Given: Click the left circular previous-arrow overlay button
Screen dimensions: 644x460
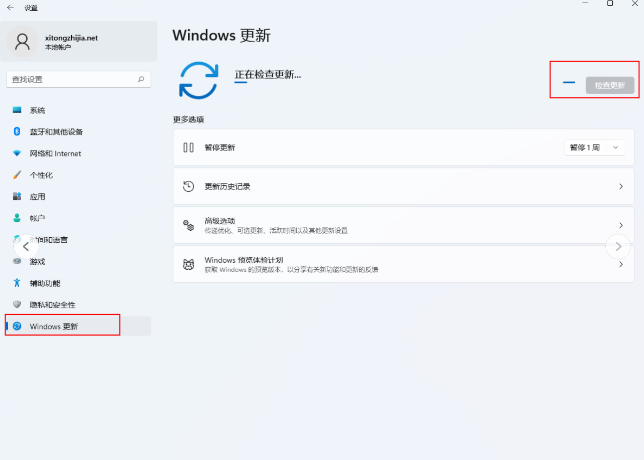Looking at the screenshot, I should click(x=25, y=245).
